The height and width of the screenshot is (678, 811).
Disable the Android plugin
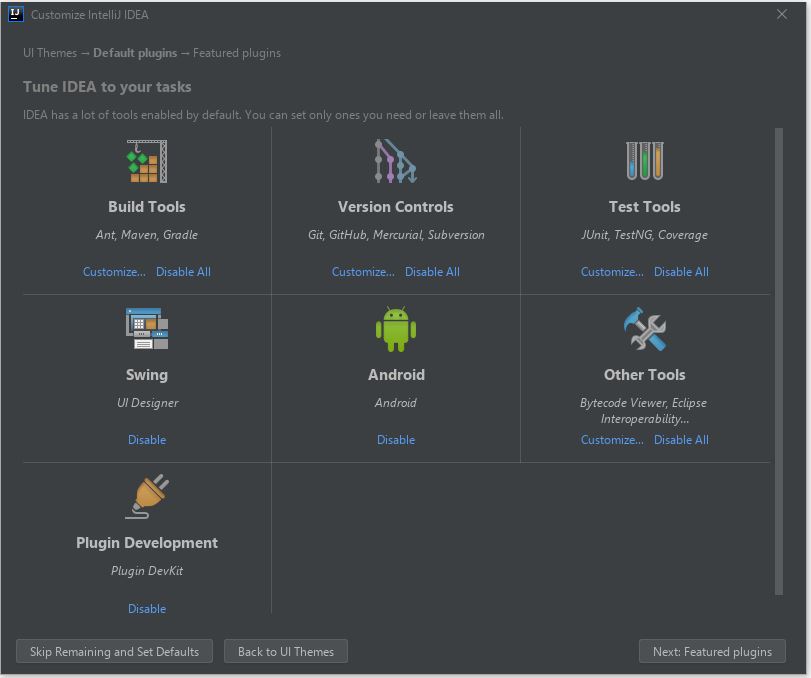tap(396, 440)
